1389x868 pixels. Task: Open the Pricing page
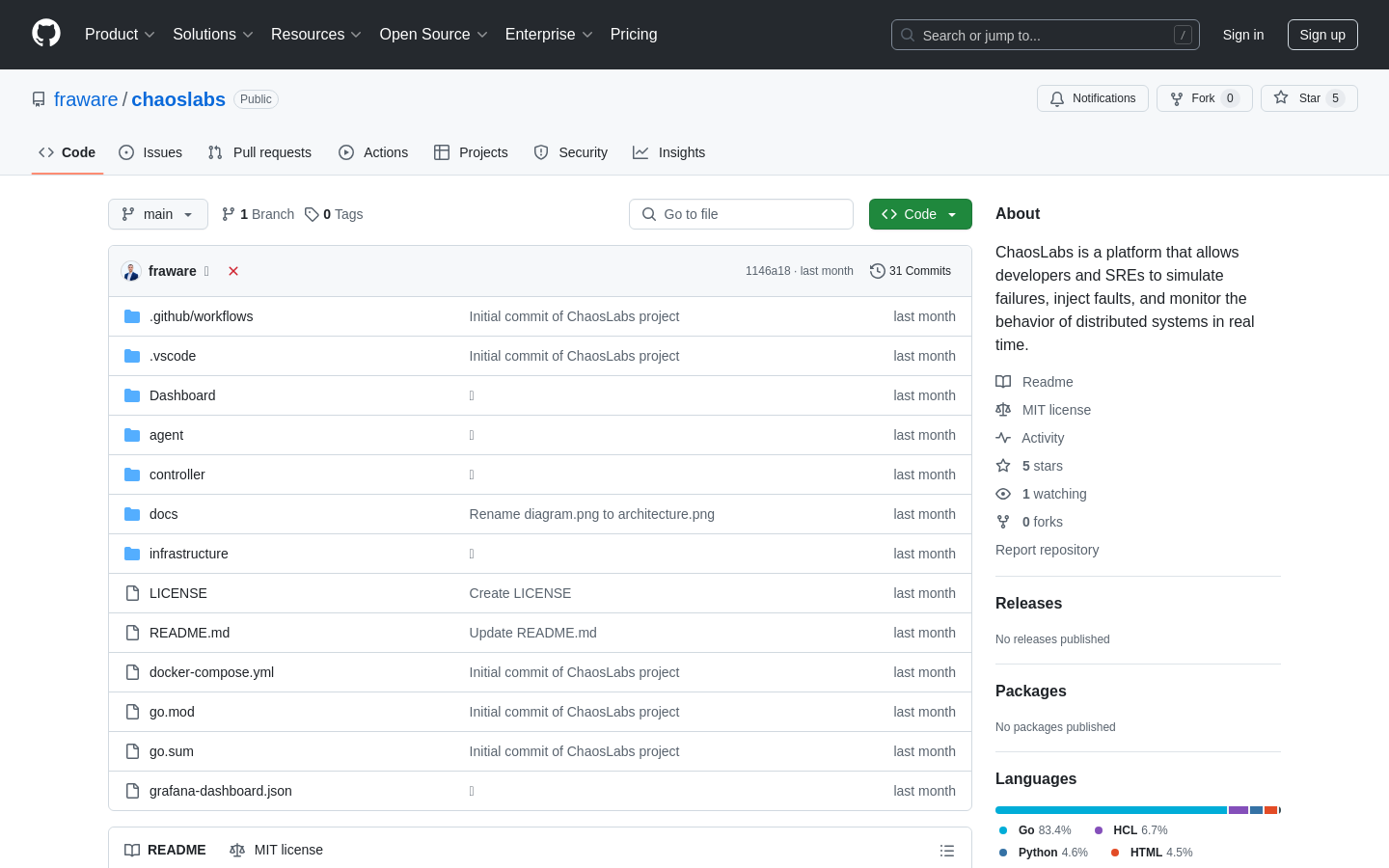634,34
